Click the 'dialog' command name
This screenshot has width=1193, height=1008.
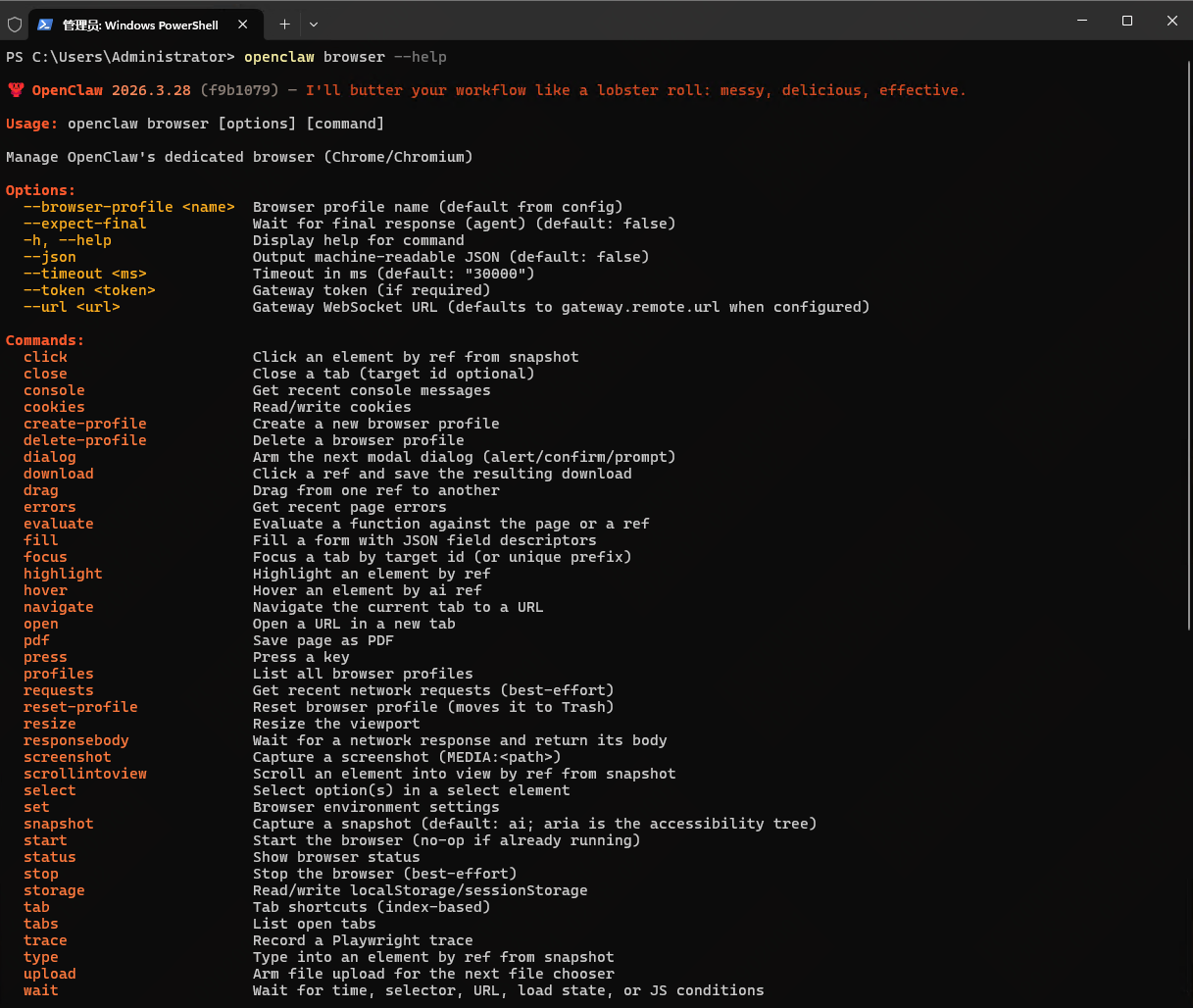point(50,457)
